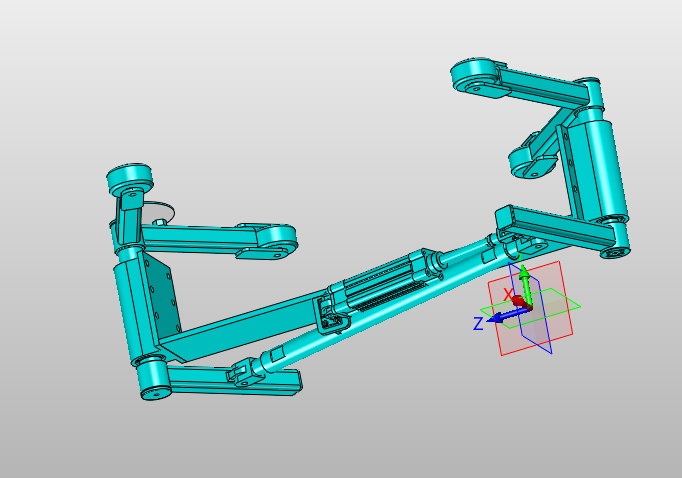Select the perforated mounting plate on left post
682x478 pixels.
coord(162,294)
